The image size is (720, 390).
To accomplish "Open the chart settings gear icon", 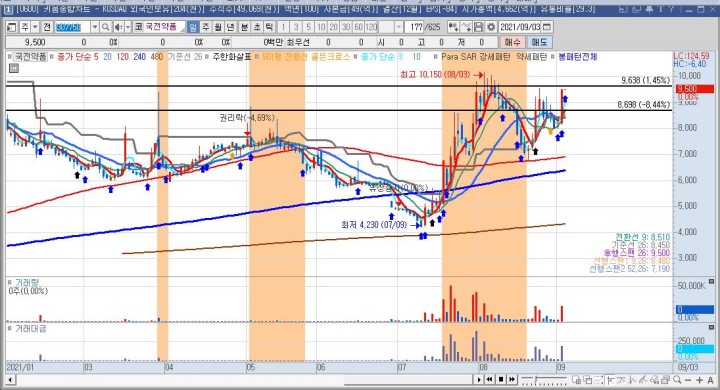I will point(491,27).
